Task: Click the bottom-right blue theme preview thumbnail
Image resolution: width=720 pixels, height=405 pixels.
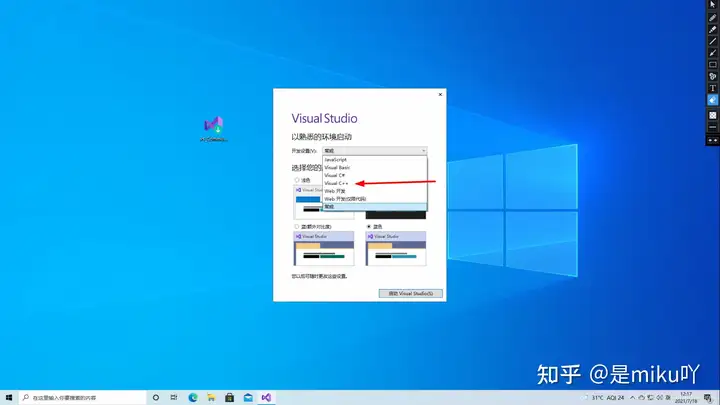Action: [x=396, y=248]
